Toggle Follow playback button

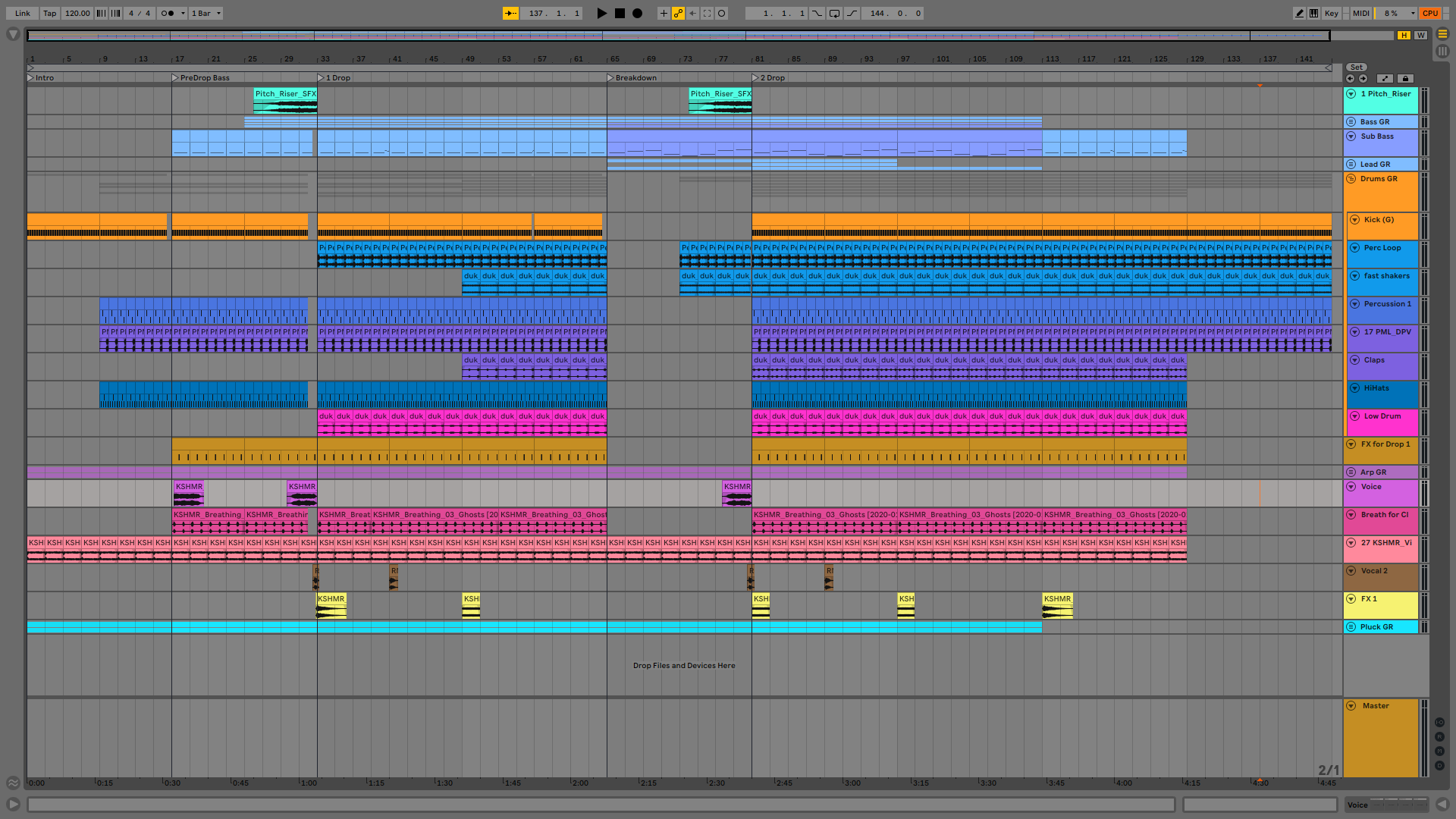510,13
